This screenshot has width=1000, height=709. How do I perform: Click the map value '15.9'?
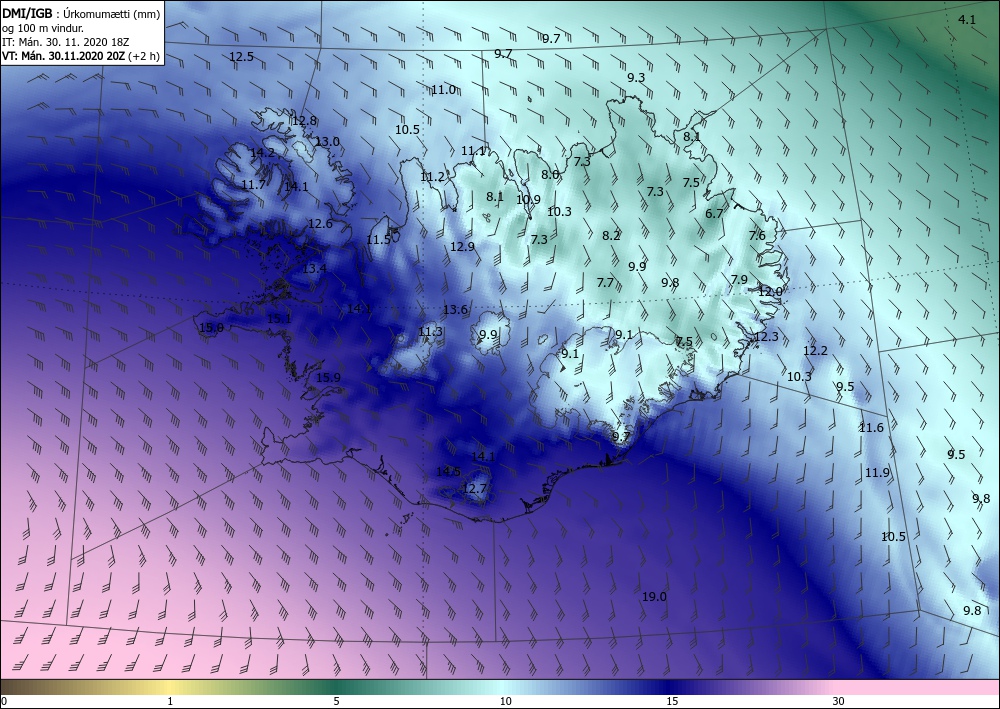(328, 377)
